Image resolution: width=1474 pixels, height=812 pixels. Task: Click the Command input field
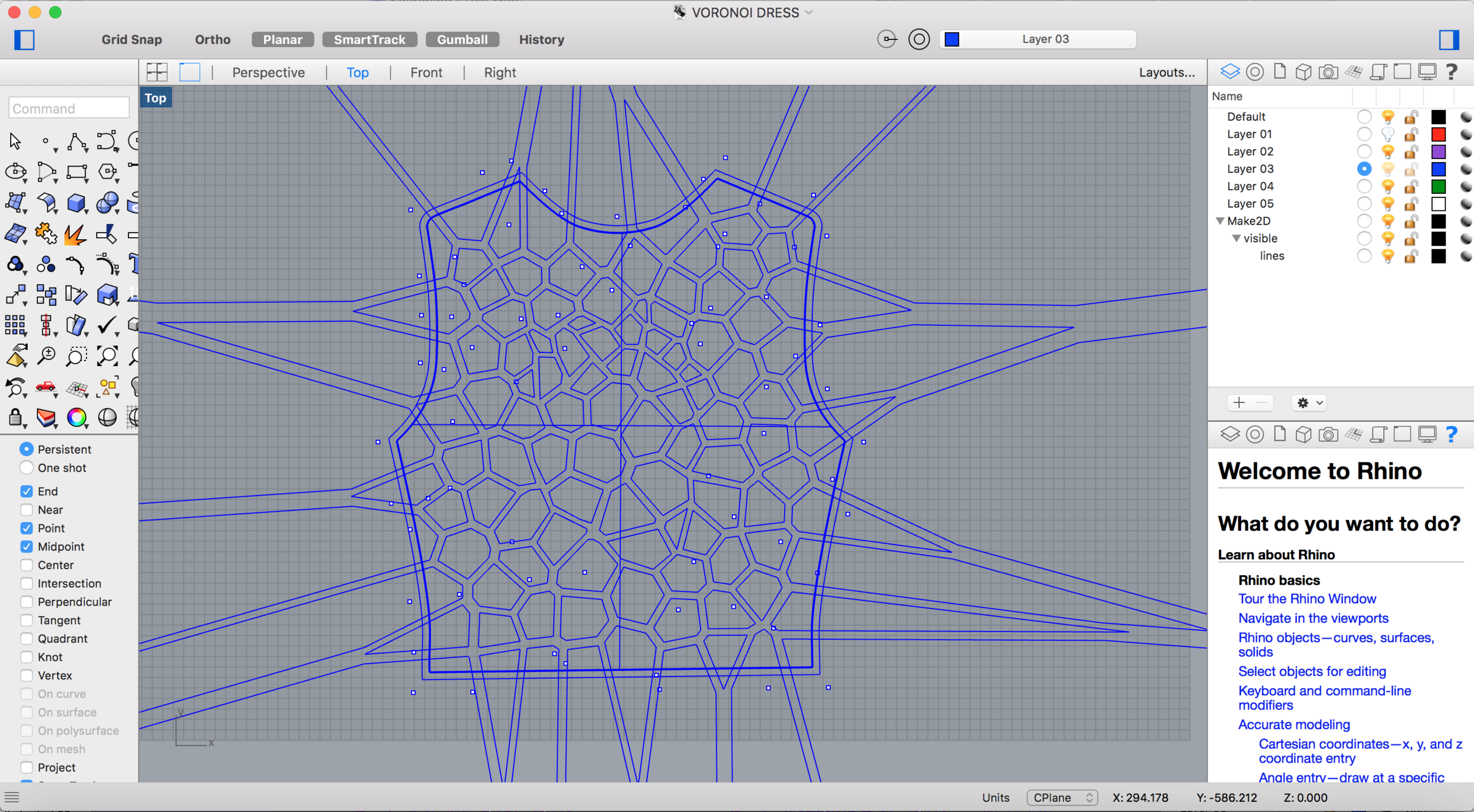69,108
